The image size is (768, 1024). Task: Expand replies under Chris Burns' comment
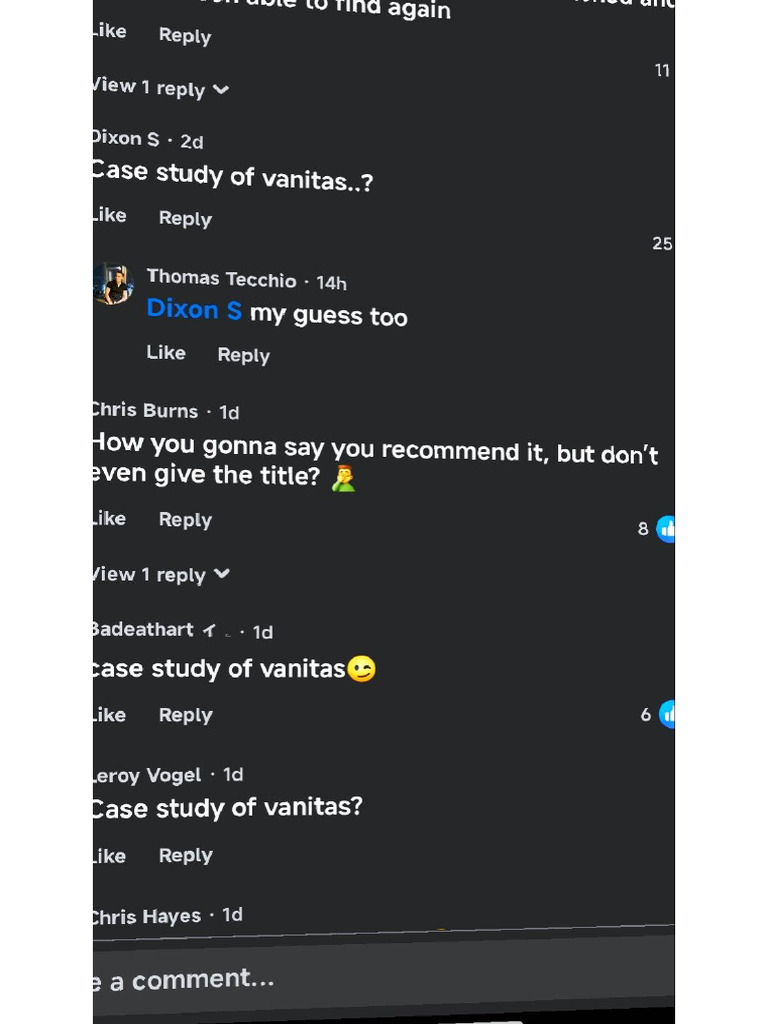pos(162,575)
